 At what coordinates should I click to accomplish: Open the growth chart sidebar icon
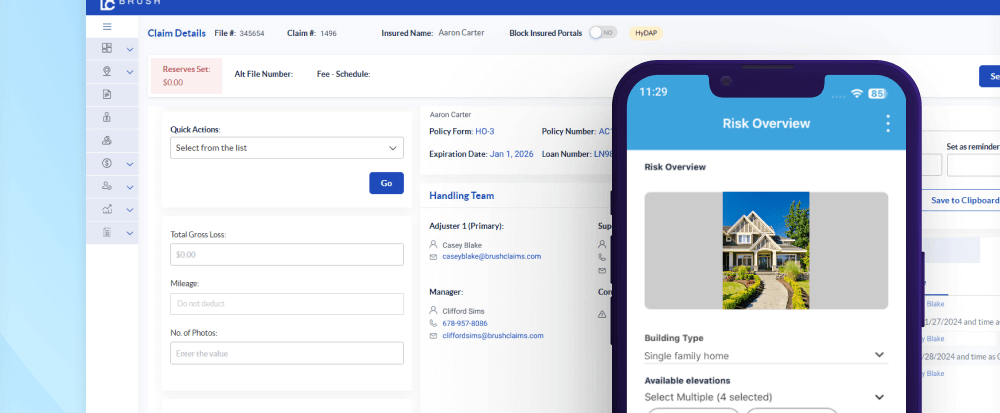pos(107,210)
